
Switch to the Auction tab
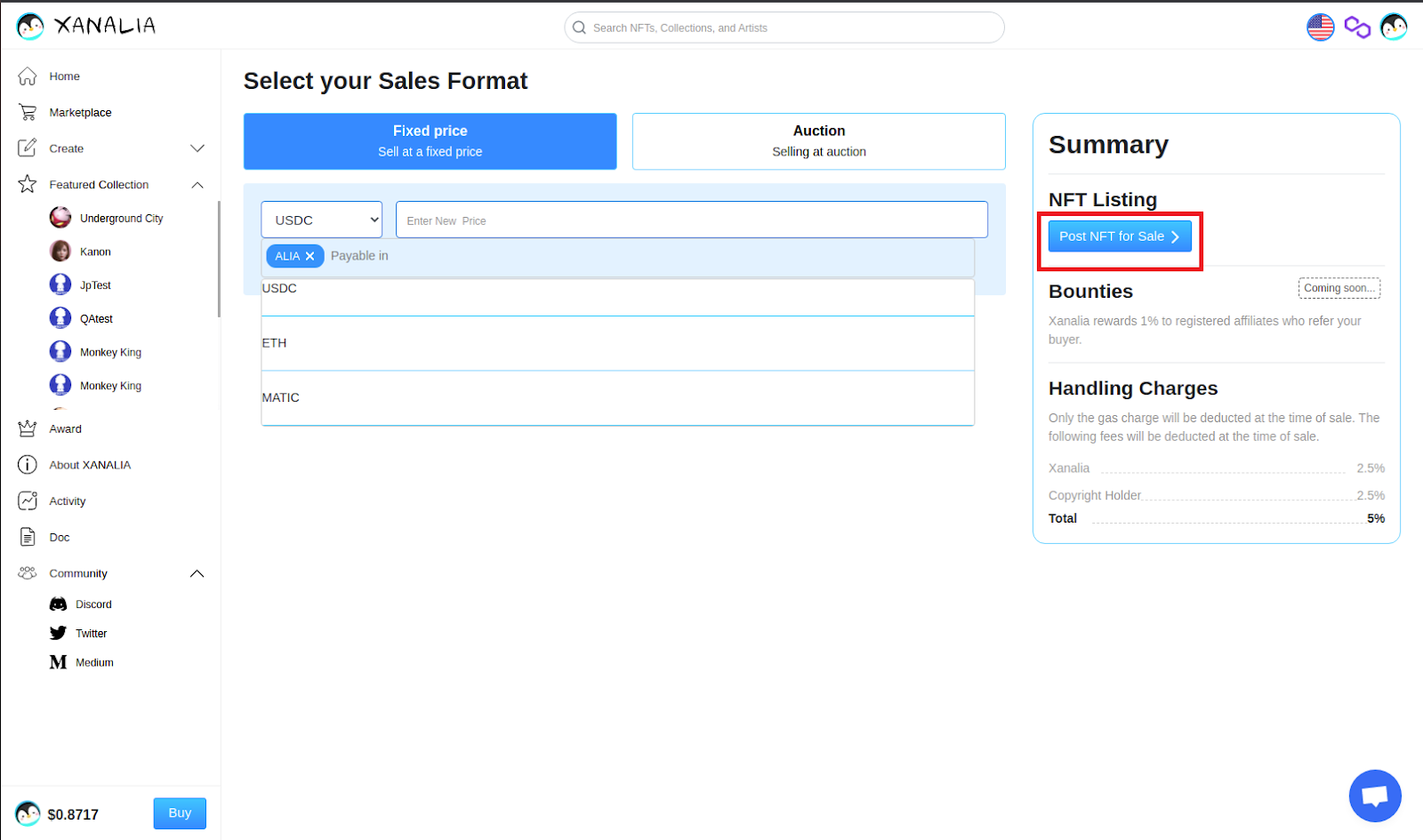coord(819,141)
